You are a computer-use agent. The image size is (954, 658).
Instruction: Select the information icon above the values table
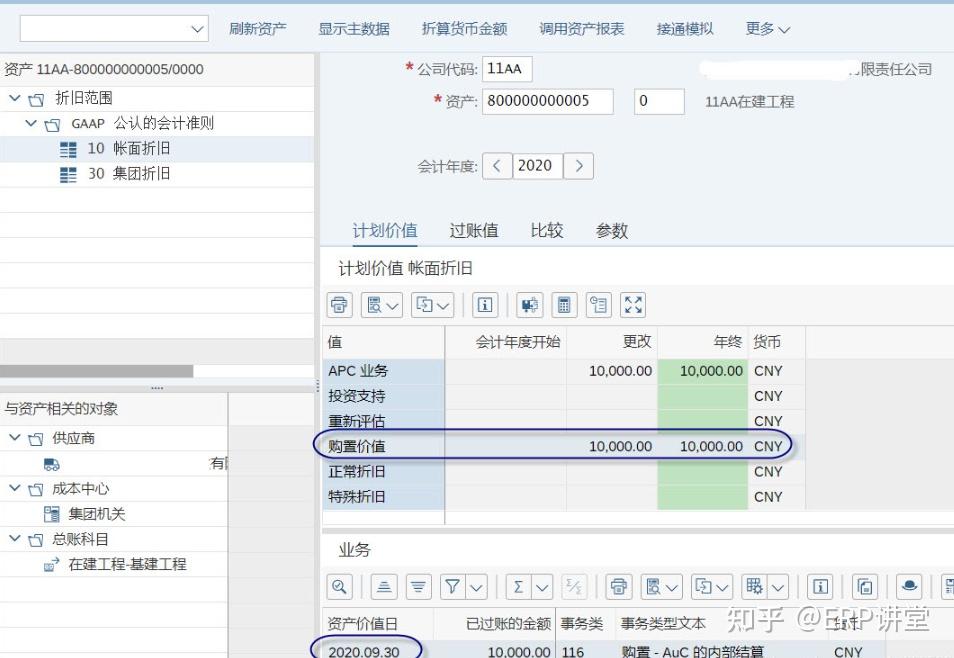click(x=485, y=305)
